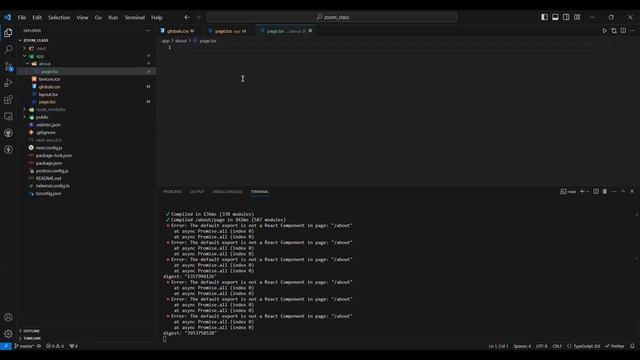
Task: Close the terminal panel
Action: (x=632, y=191)
